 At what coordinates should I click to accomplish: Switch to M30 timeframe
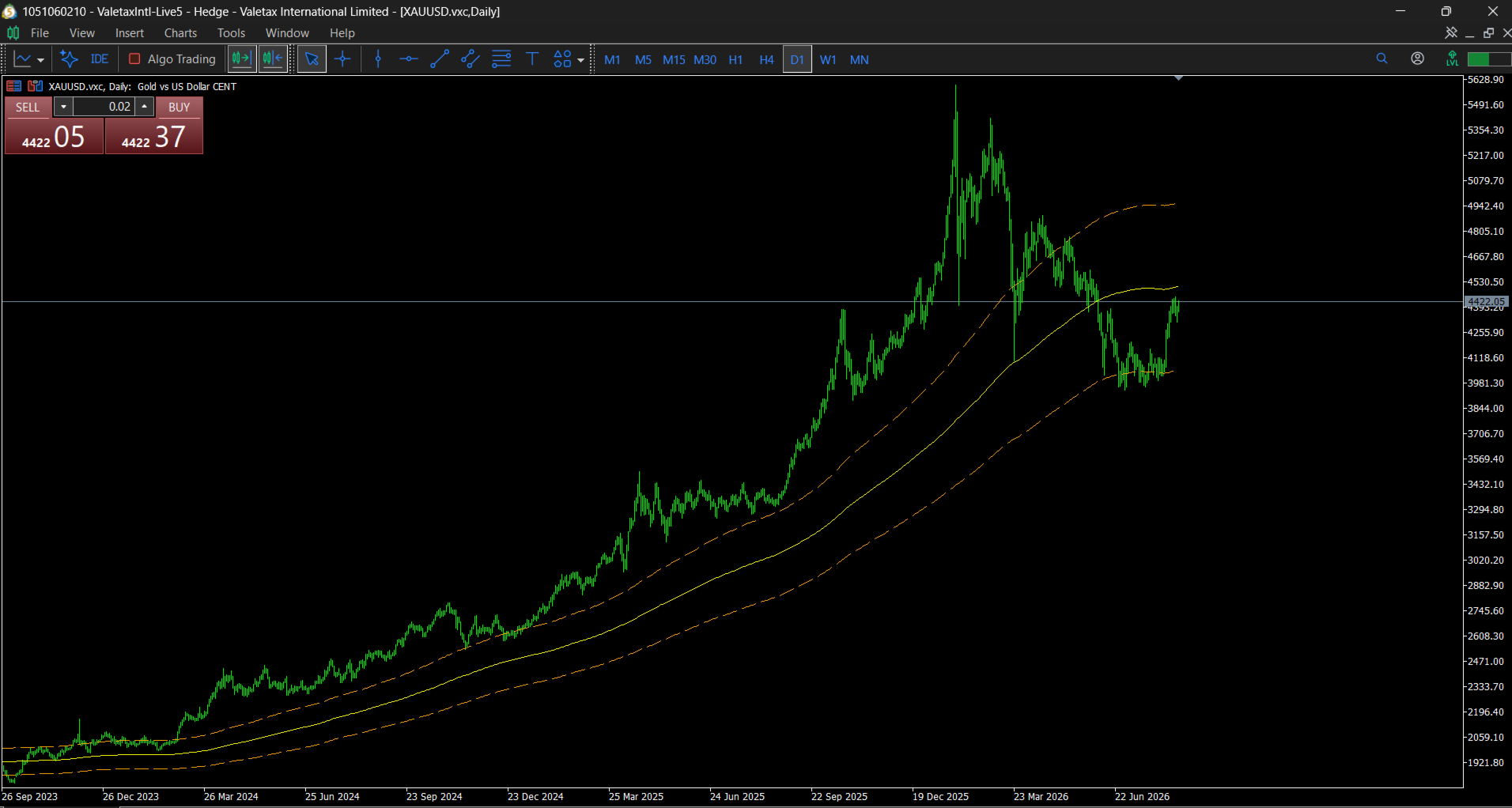point(705,60)
